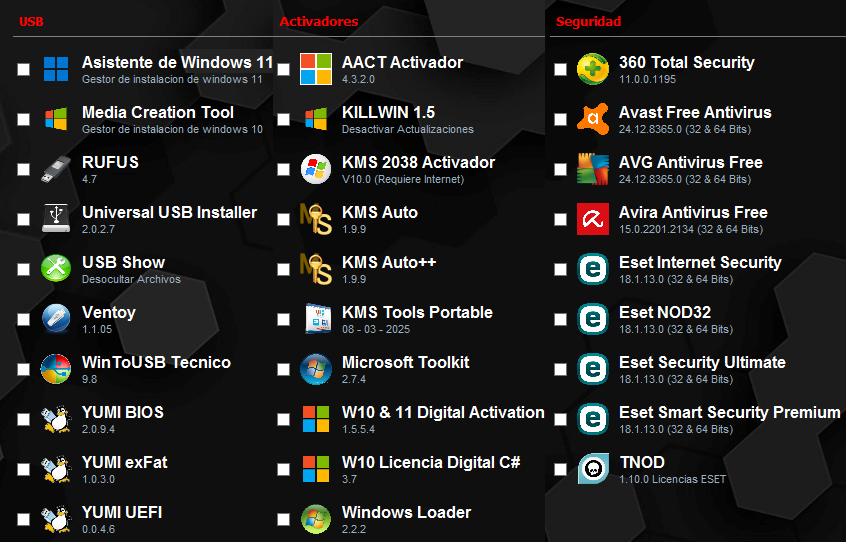Click the 'Gestor de instalacion de windows 10' text
The image size is (846, 542).
173,129
